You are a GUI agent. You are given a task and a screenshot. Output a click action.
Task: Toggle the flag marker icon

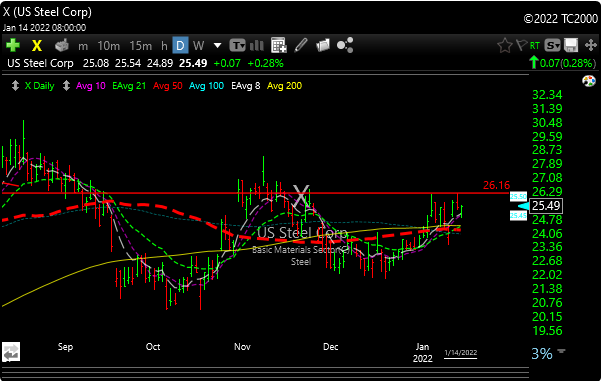[522, 45]
